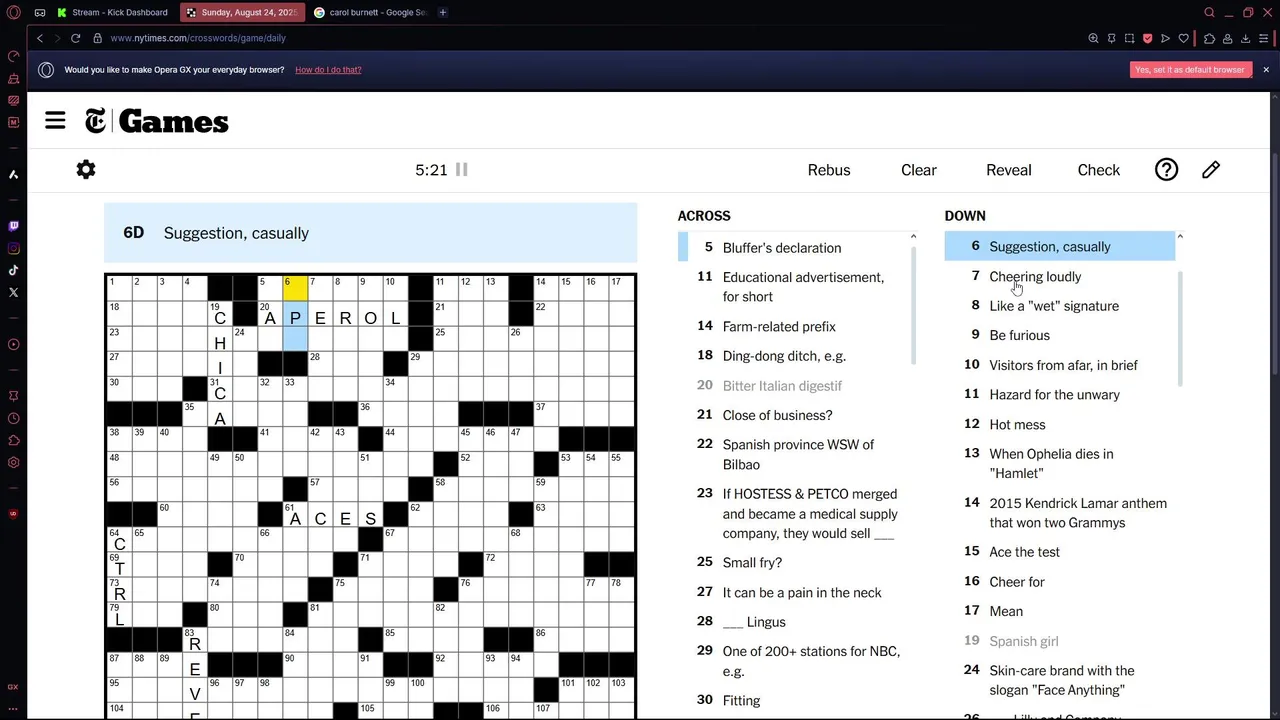Switch to the carol burnett Google Search tab

tap(370, 12)
